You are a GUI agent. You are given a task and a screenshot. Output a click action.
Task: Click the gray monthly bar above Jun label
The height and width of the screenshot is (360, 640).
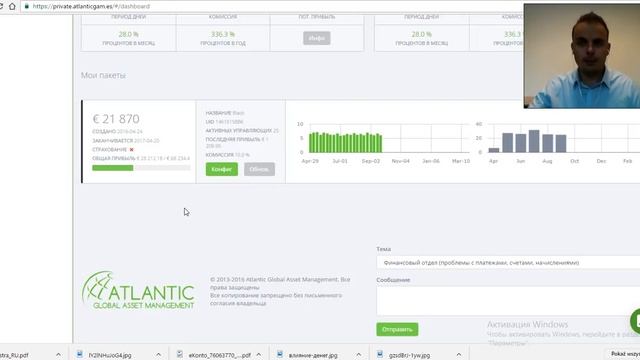pyautogui.click(x=521, y=143)
